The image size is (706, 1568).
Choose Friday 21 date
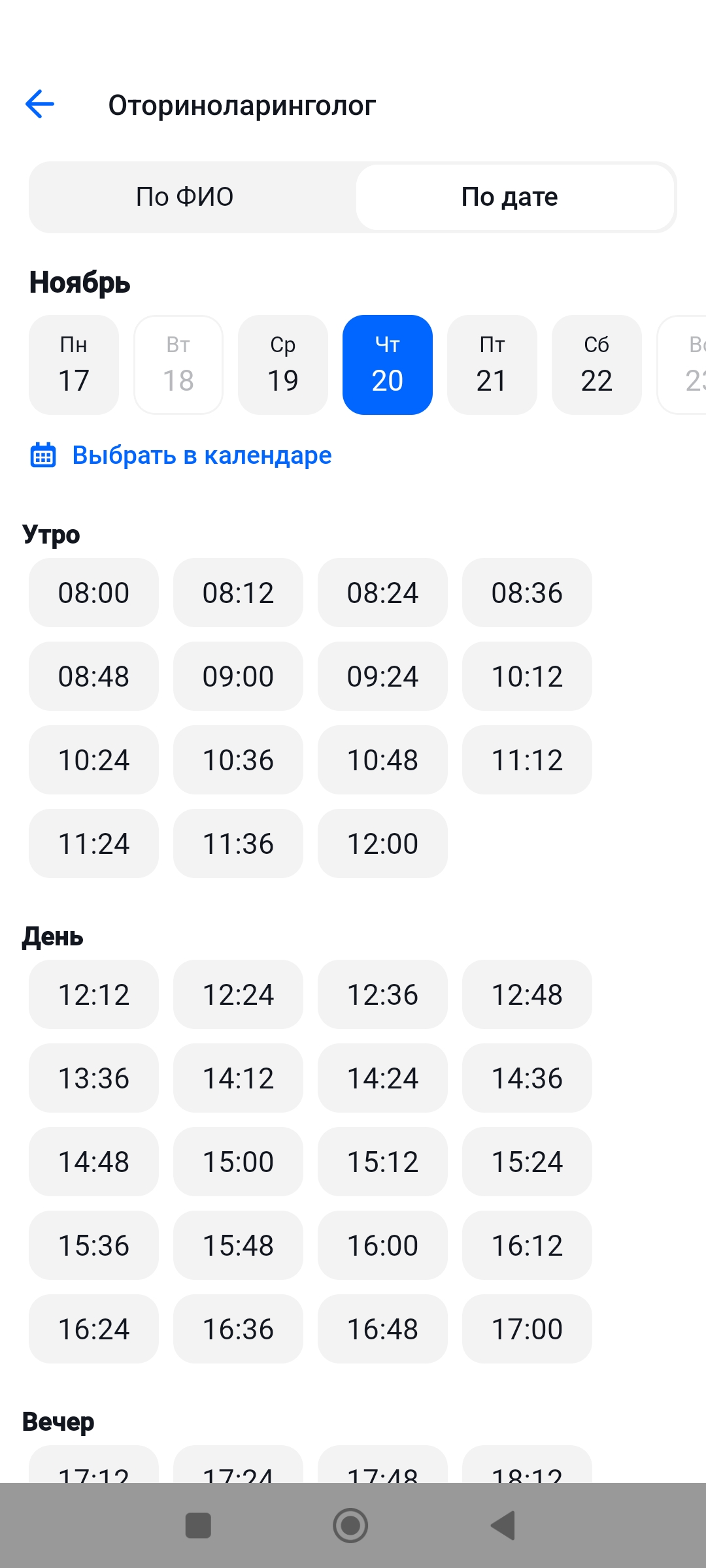point(492,365)
